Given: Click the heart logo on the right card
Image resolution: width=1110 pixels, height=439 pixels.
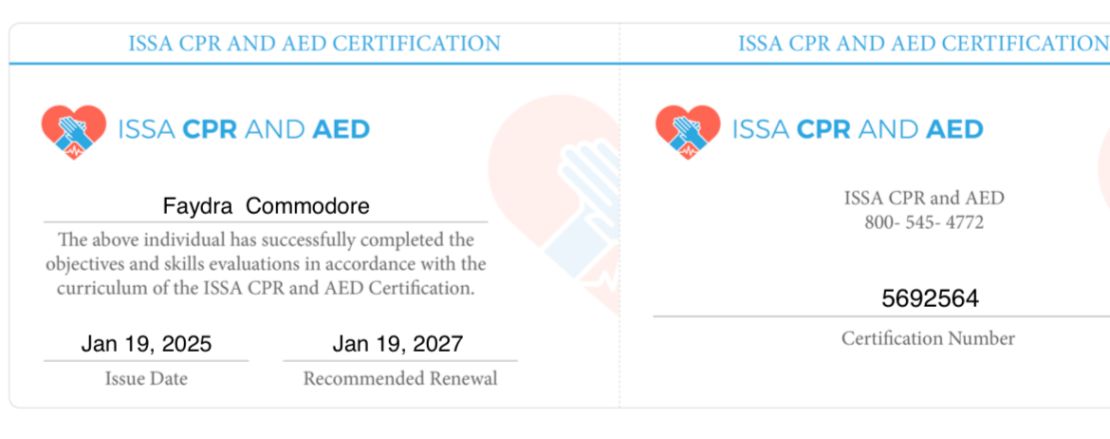Looking at the screenshot, I should tap(687, 131).
